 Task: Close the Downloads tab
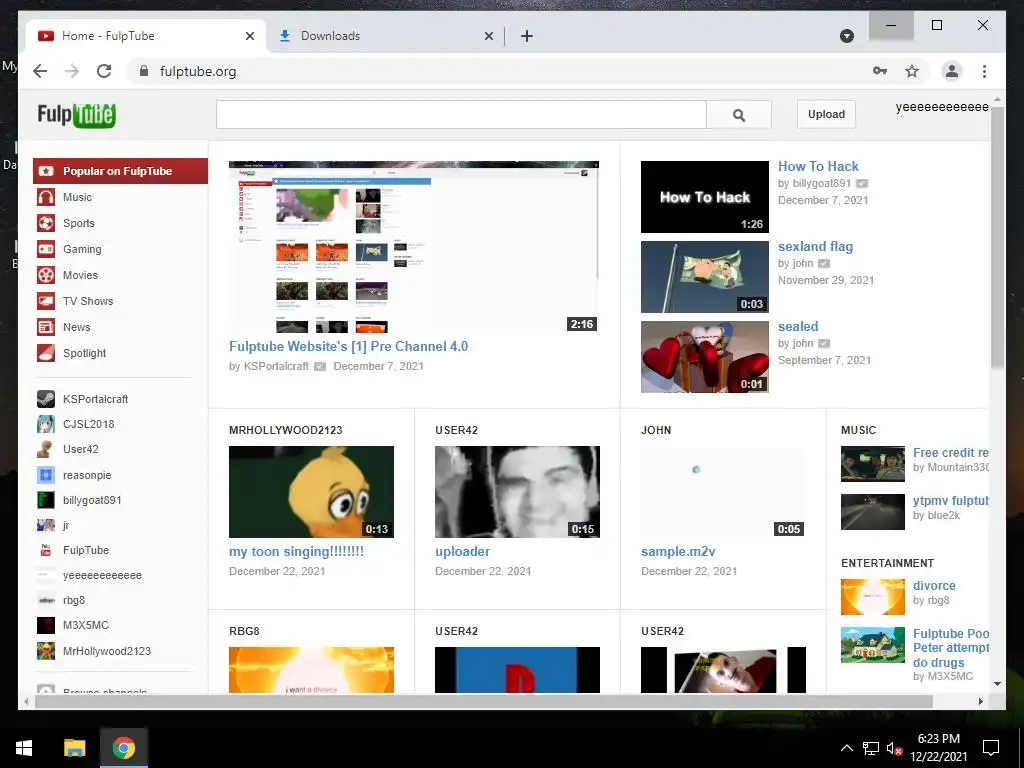click(488, 36)
